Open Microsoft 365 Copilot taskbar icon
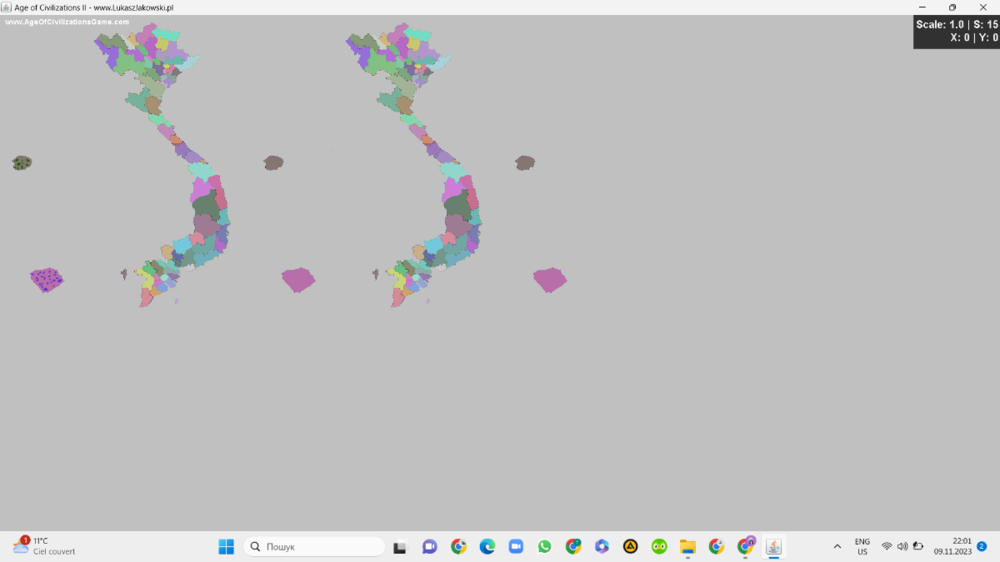The height and width of the screenshot is (562, 1000). [601, 547]
